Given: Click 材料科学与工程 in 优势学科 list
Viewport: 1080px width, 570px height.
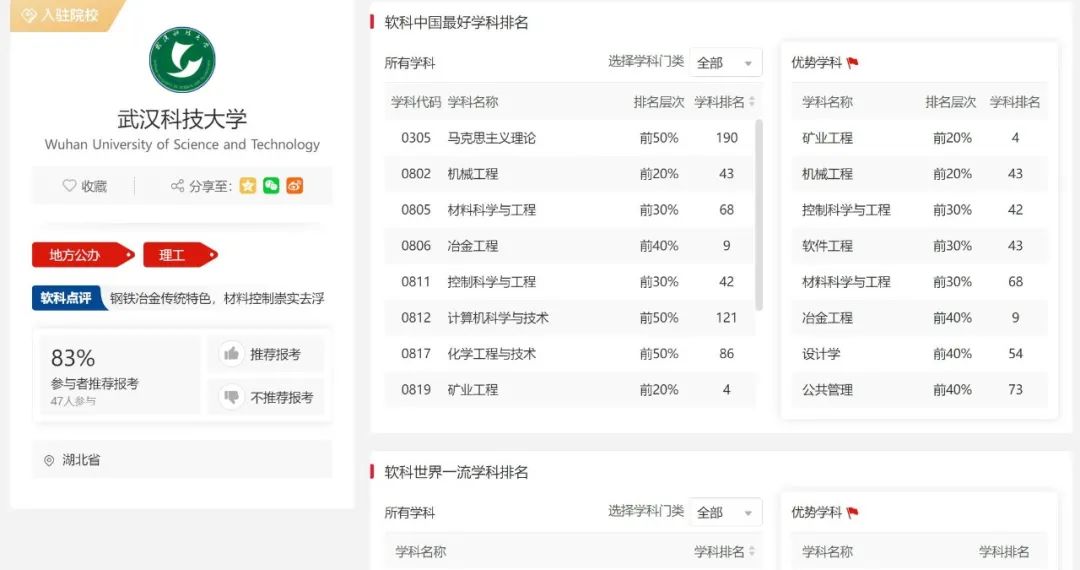Looking at the screenshot, I should (846, 282).
